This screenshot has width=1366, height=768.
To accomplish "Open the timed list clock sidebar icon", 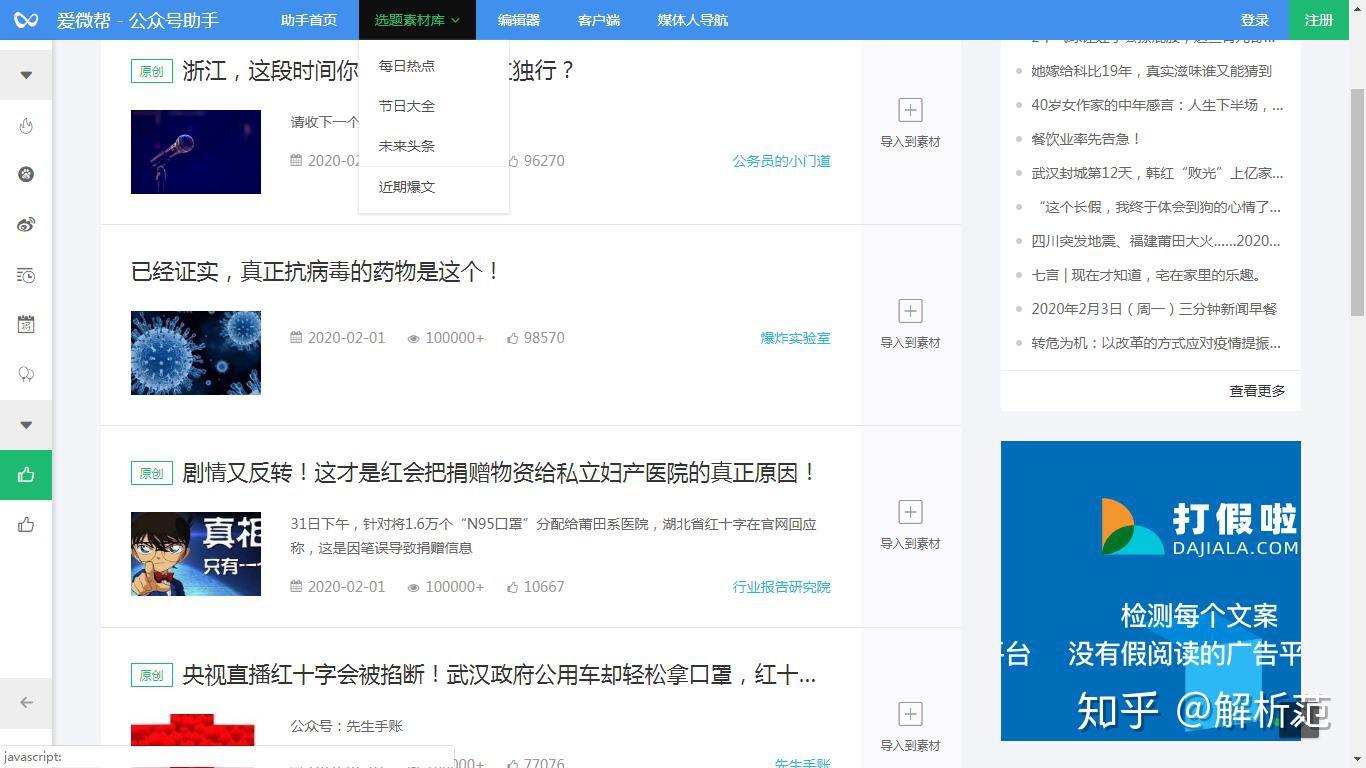I will click(26, 275).
